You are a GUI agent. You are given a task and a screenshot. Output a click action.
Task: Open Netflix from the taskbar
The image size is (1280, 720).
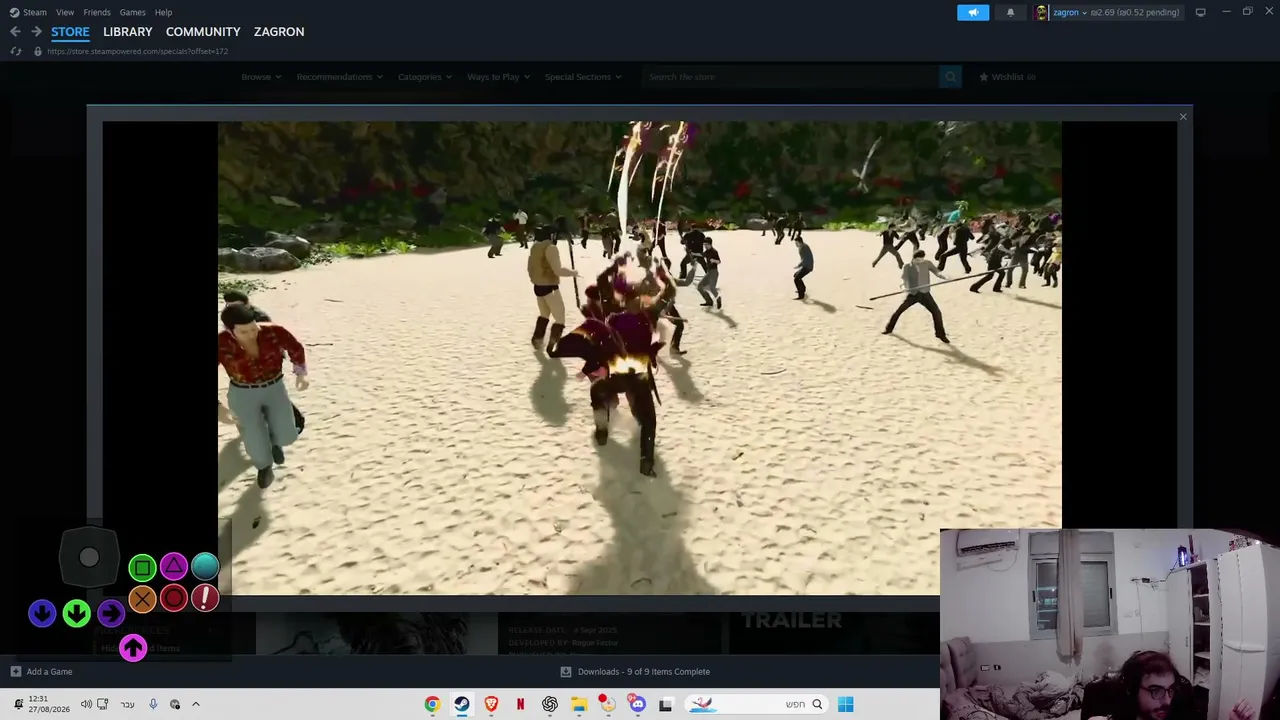pyautogui.click(x=520, y=704)
